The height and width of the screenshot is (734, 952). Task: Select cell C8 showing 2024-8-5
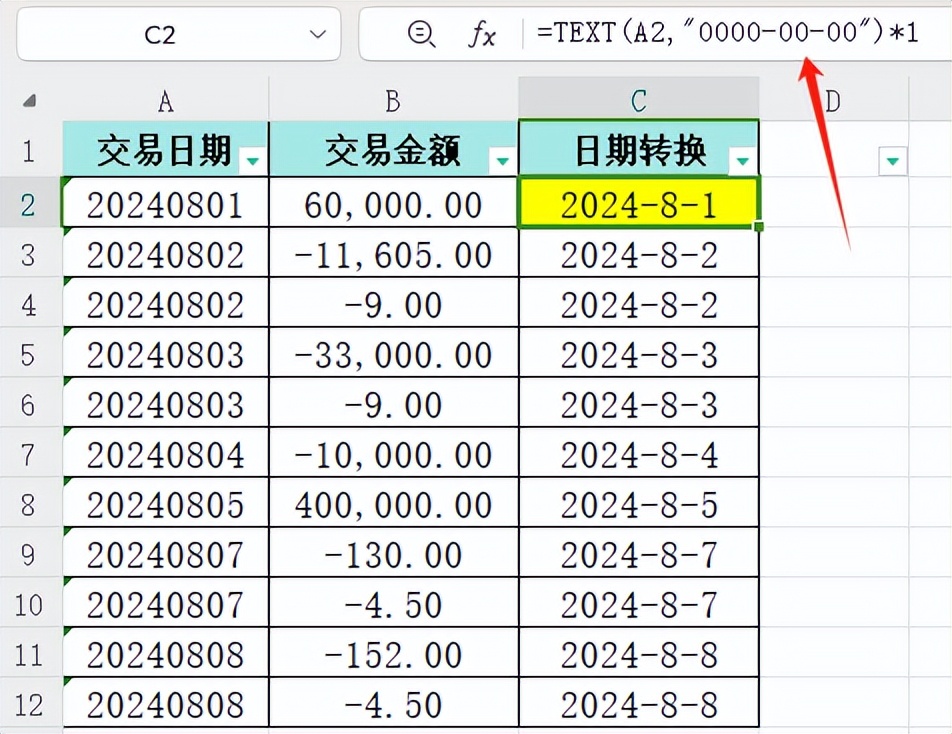(639, 503)
